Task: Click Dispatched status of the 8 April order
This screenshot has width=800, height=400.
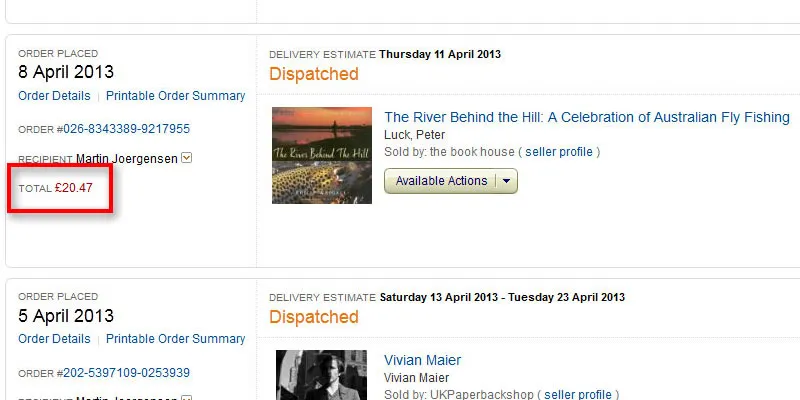Action: coord(313,74)
